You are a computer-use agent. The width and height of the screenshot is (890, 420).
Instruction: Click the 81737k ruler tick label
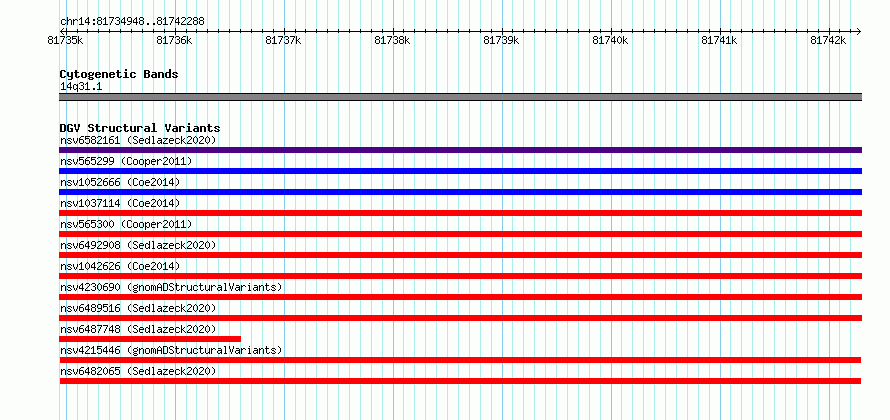click(x=284, y=40)
